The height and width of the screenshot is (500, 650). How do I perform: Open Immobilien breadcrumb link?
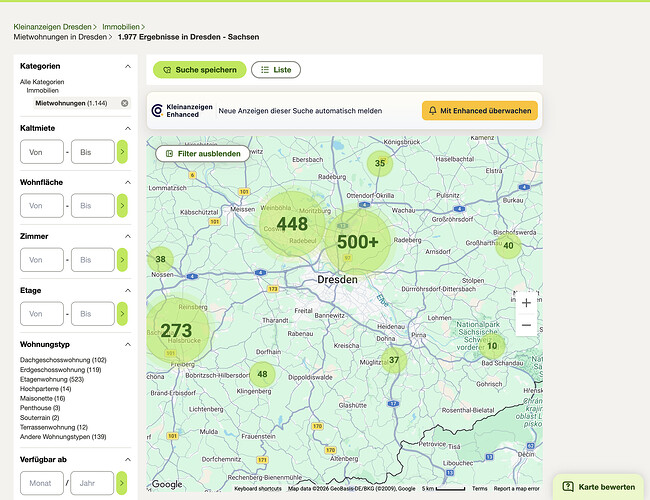pos(121,27)
